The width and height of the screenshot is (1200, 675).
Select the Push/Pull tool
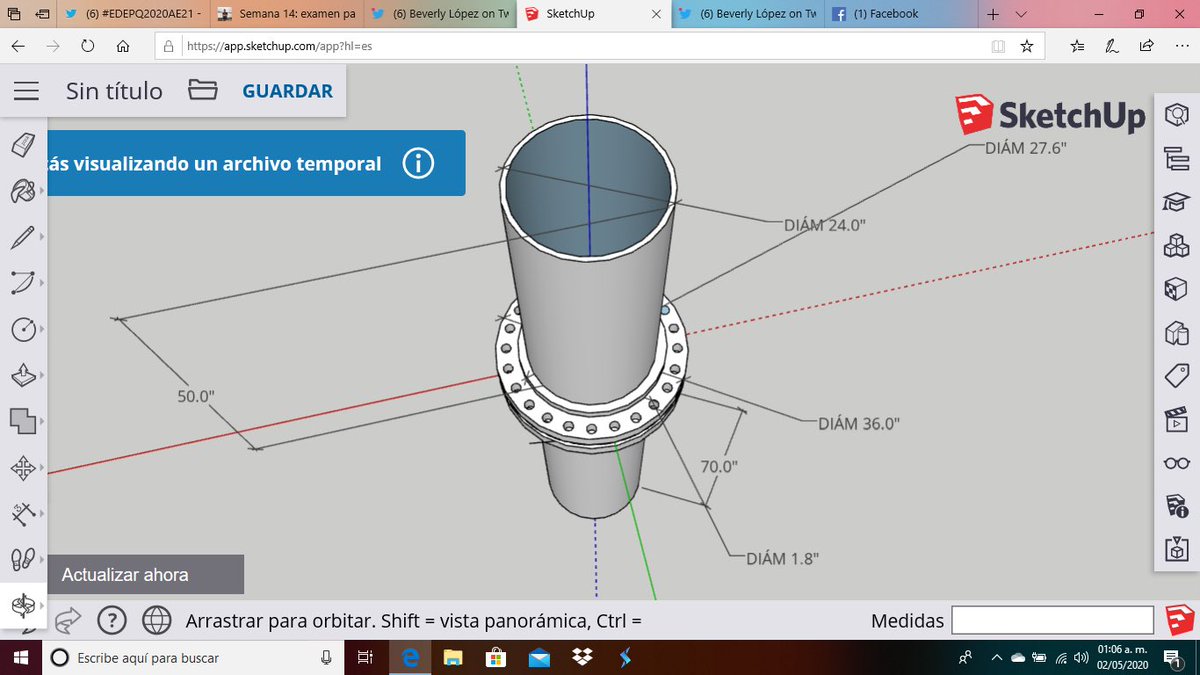pos(23,375)
